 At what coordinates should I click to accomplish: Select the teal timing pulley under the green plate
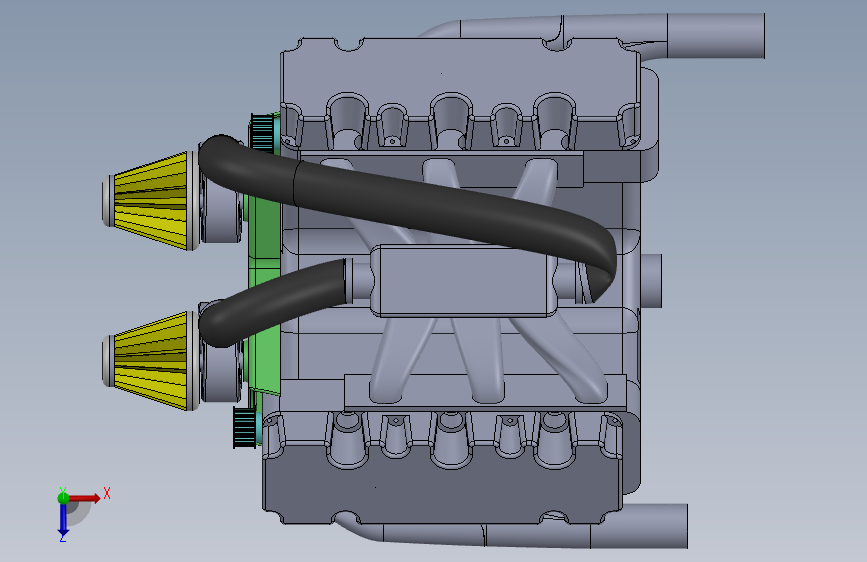pos(247,427)
